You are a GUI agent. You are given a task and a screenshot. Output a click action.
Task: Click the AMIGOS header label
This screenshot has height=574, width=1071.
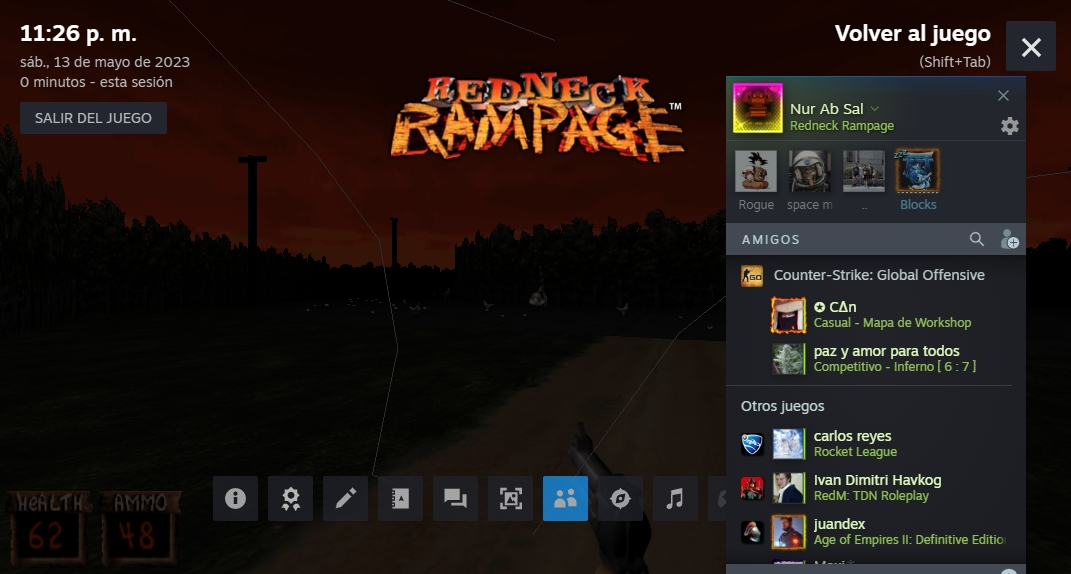[x=770, y=239]
